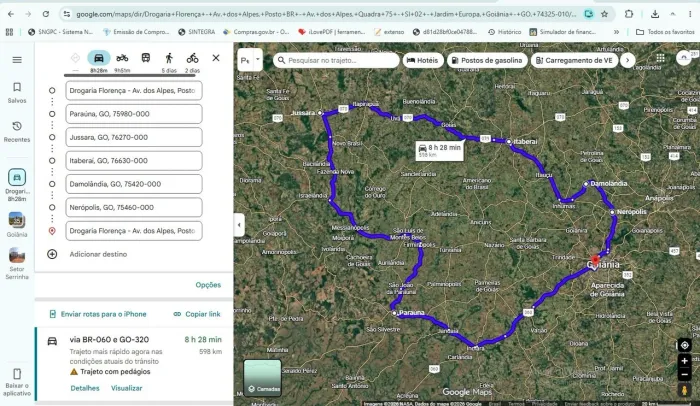The height and width of the screenshot is (406, 700).
Task: Edit final destination Drogaria Florença field
Action: click(x=133, y=231)
